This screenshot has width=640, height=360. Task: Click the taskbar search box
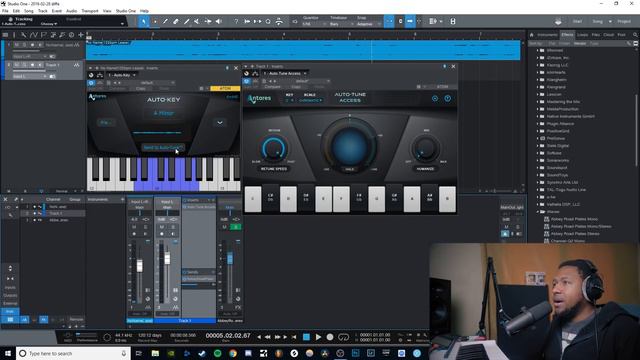pyautogui.click(x=73, y=353)
